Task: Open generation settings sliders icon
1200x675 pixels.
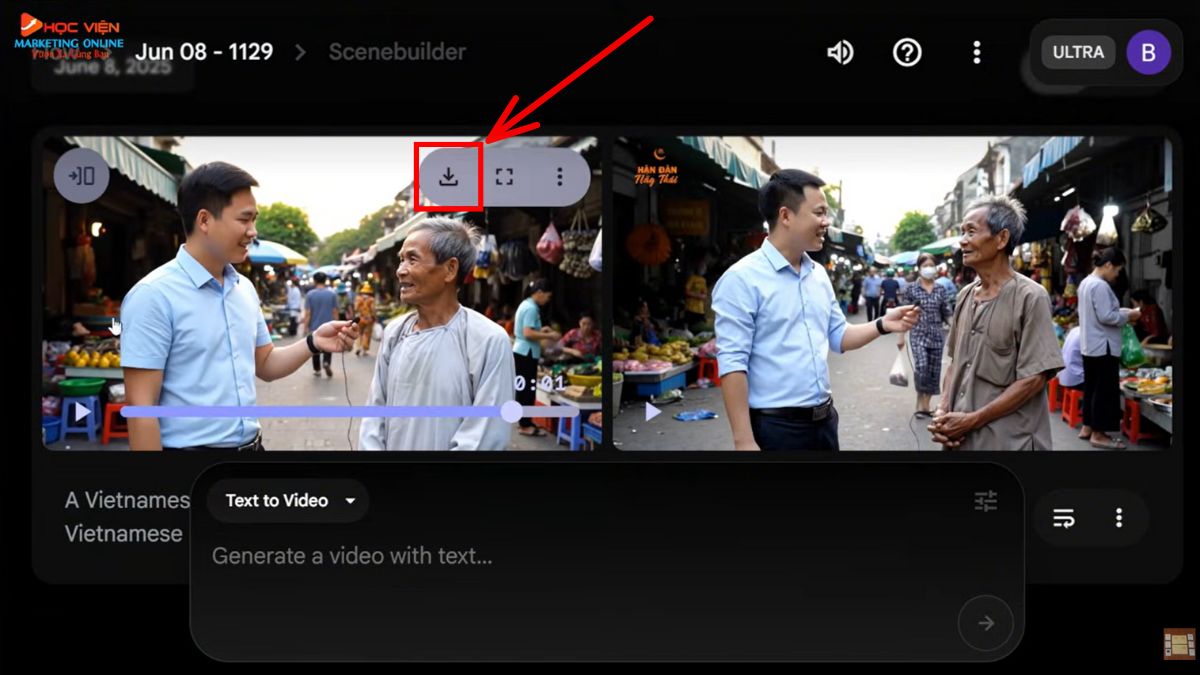Action: (x=986, y=501)
